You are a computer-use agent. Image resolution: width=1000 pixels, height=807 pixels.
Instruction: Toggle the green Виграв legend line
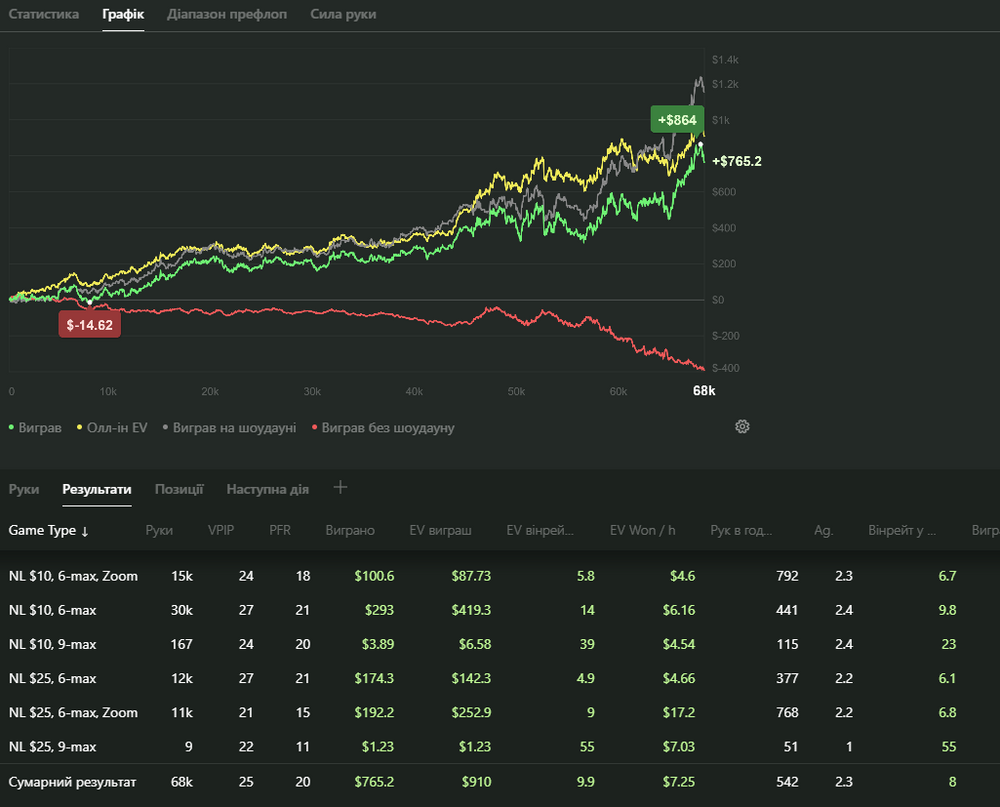click(x=36, y=428)
